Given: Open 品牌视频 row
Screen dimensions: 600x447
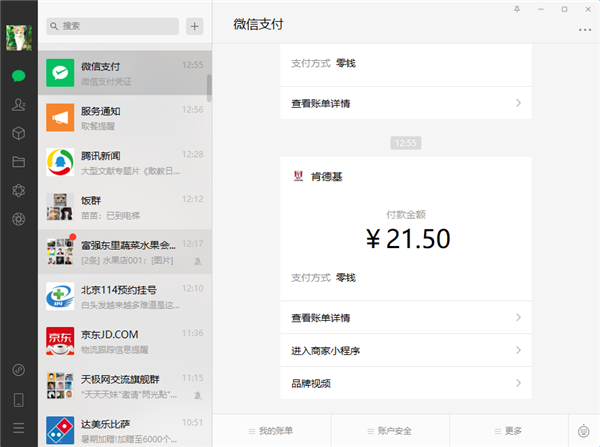Looking at the screenshot, I should pyautogui.click(x=406, y=383).
